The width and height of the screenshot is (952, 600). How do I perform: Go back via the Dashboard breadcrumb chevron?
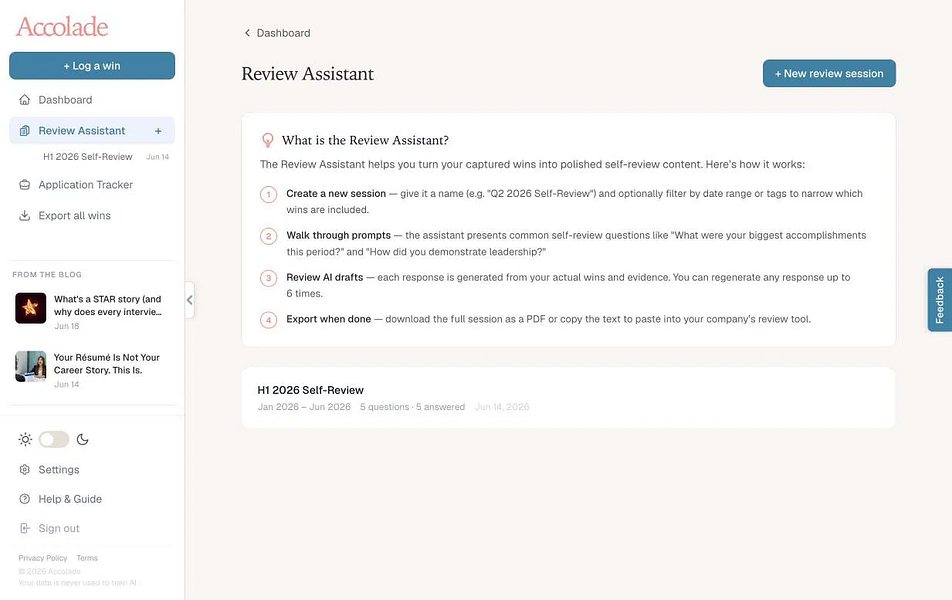pyautogui.click(x=247, y=33)
